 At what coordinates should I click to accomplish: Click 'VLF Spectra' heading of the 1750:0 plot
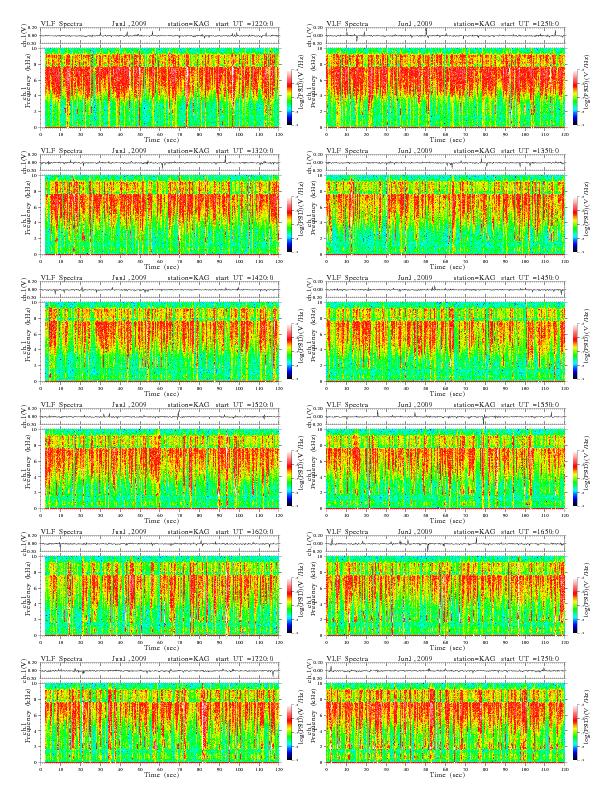[347, 658]
